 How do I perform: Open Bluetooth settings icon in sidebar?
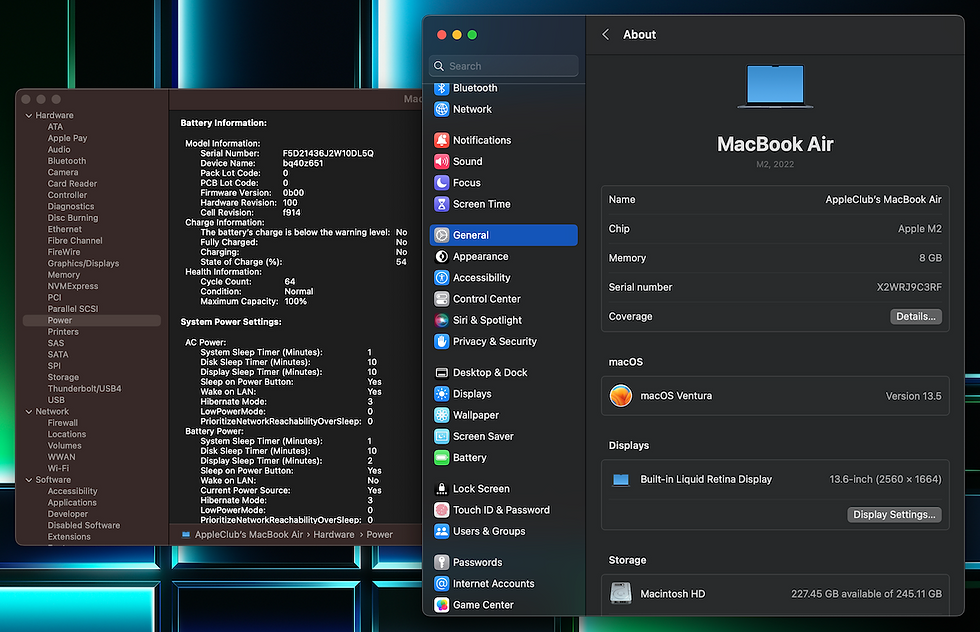tap(442, 88)
